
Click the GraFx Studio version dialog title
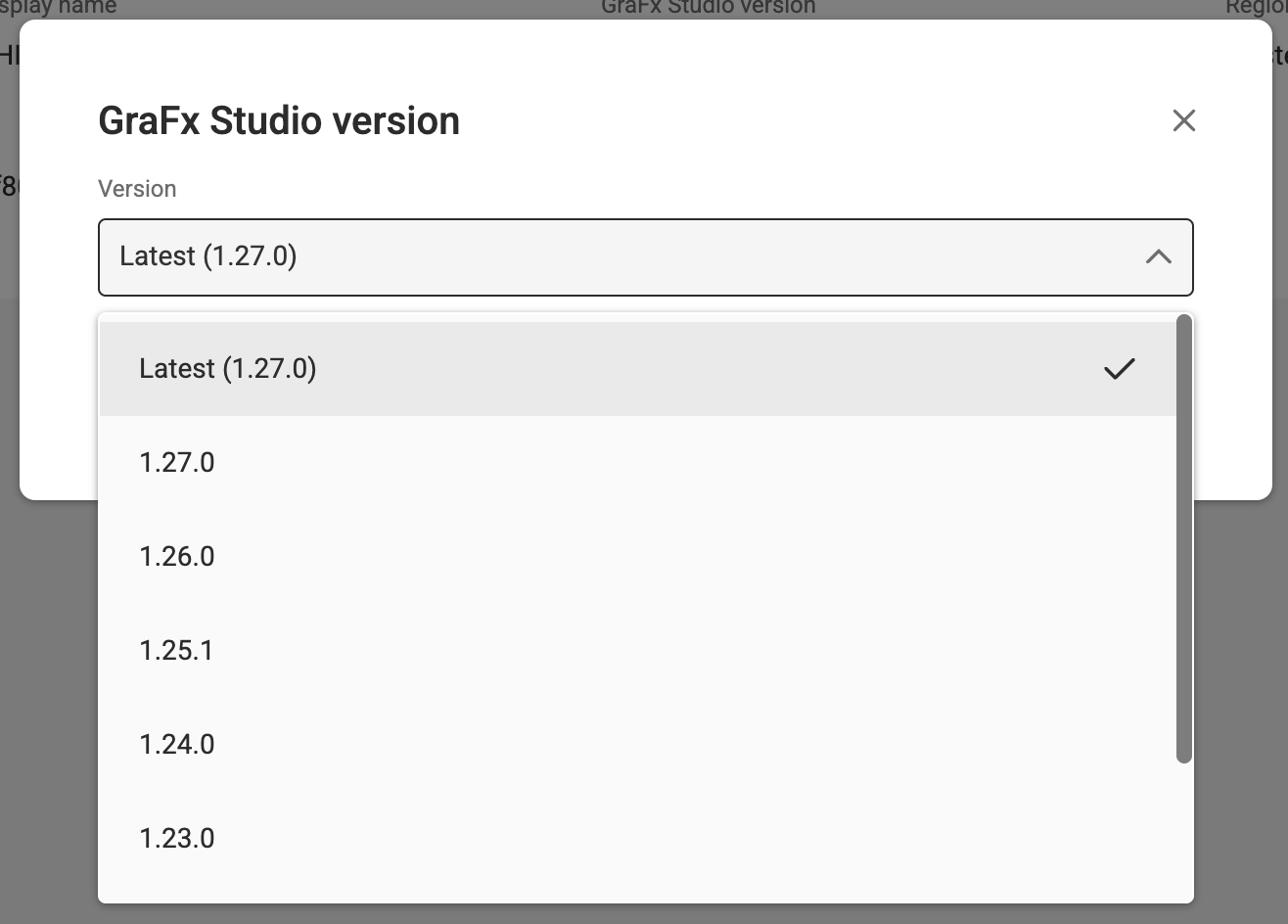[278, 120]
